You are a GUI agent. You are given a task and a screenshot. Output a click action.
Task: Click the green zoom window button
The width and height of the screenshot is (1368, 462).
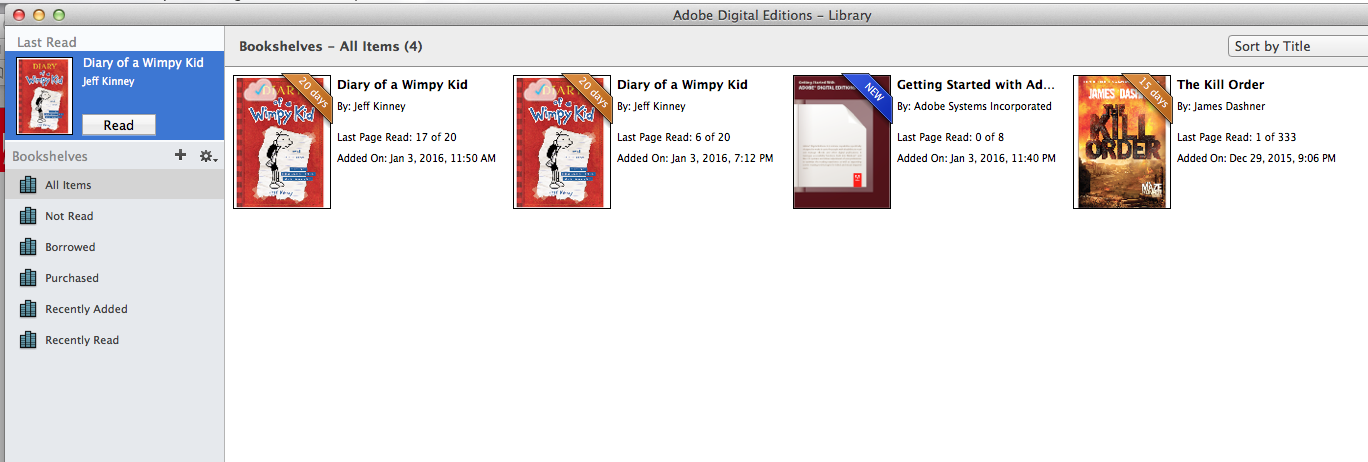click(x=58, y=15)
